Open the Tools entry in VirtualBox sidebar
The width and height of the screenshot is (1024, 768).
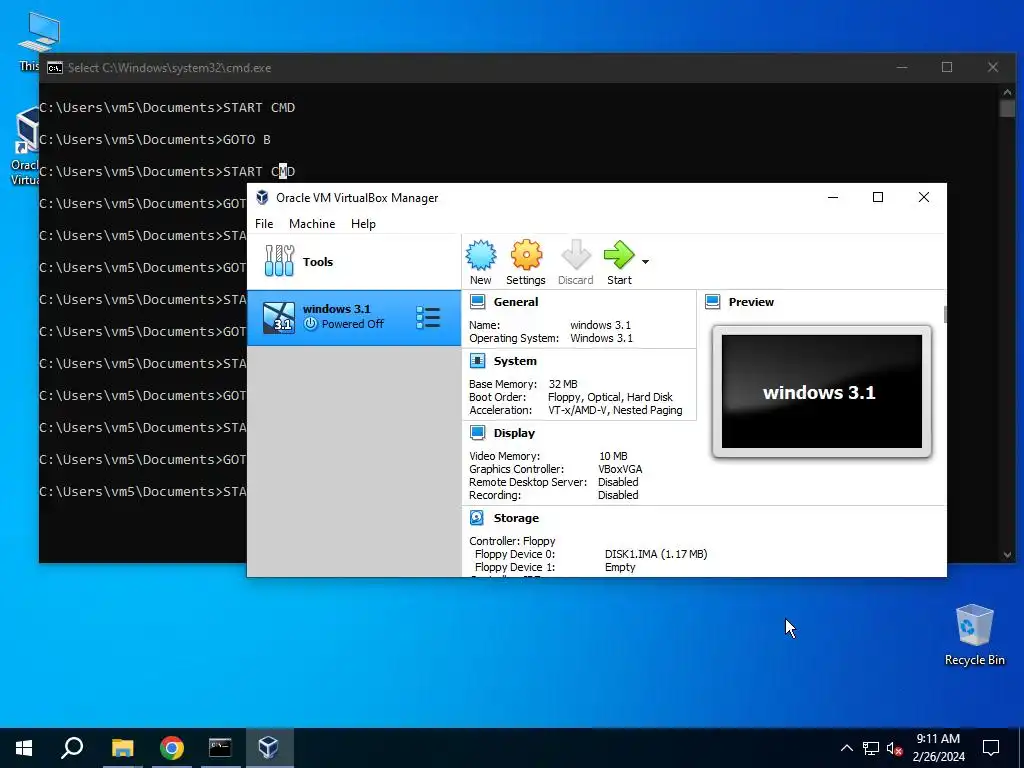[354, 262]
